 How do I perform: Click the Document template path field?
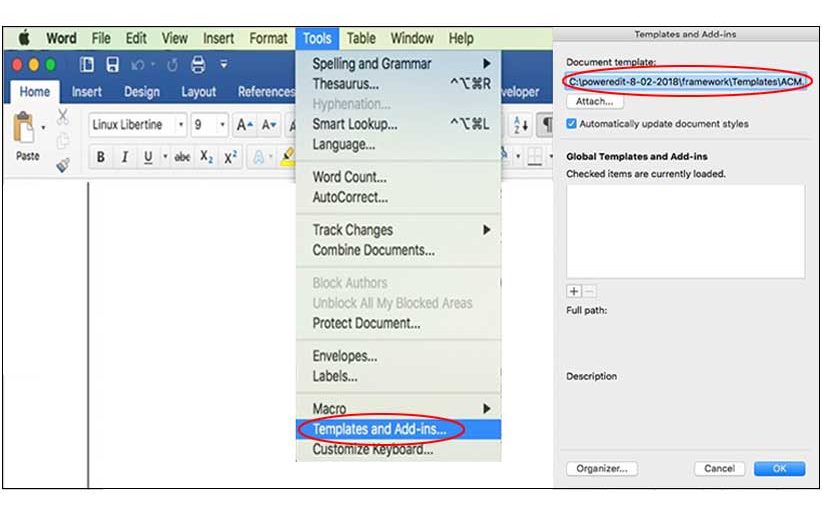[686, 82]
